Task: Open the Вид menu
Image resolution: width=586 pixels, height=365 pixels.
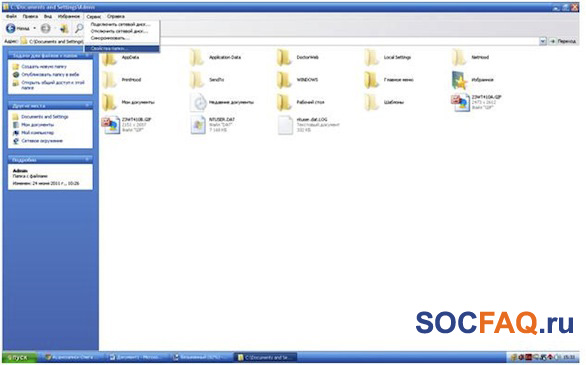Action: click(48, 16)
